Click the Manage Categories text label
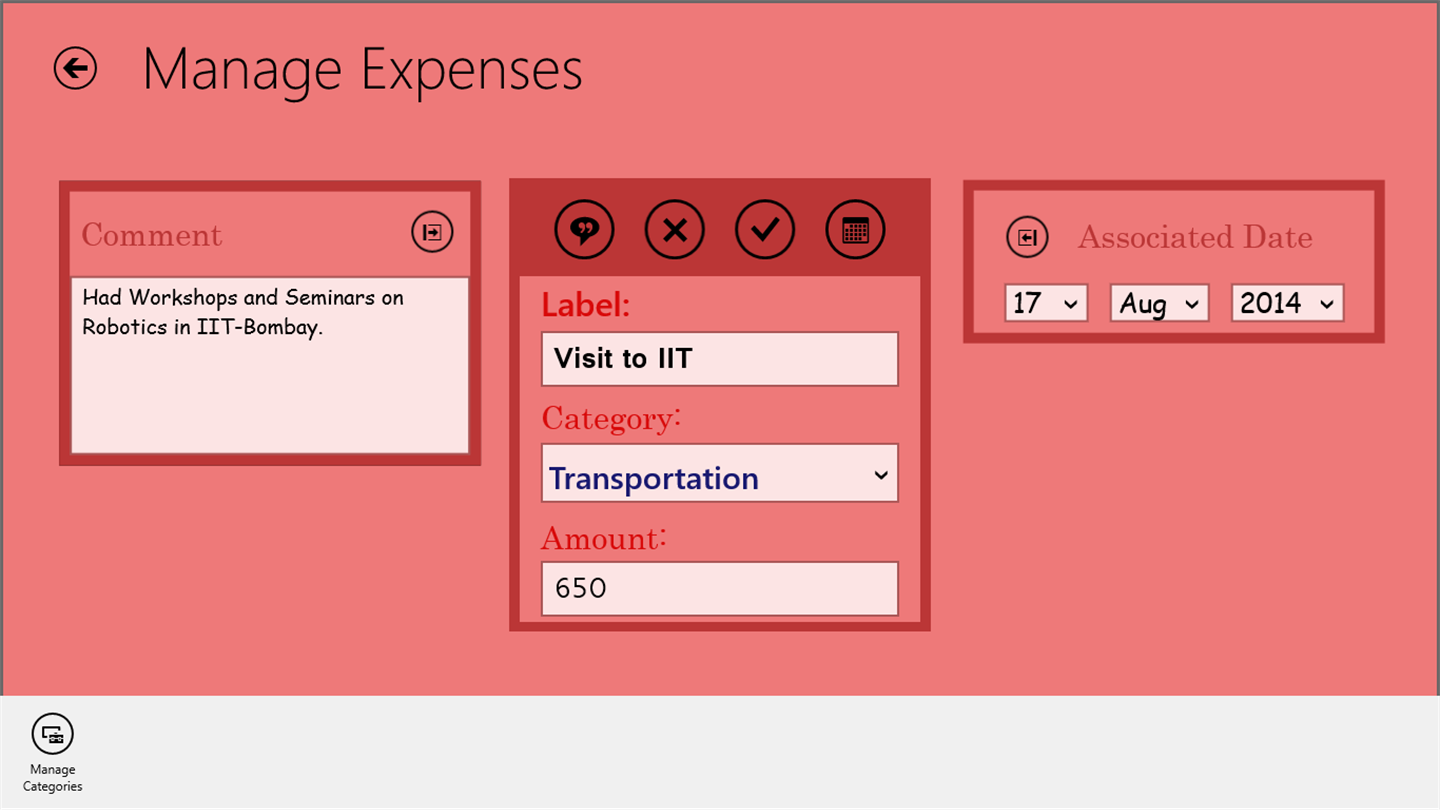Screen dimensions: 1440x810 (53, 778)
